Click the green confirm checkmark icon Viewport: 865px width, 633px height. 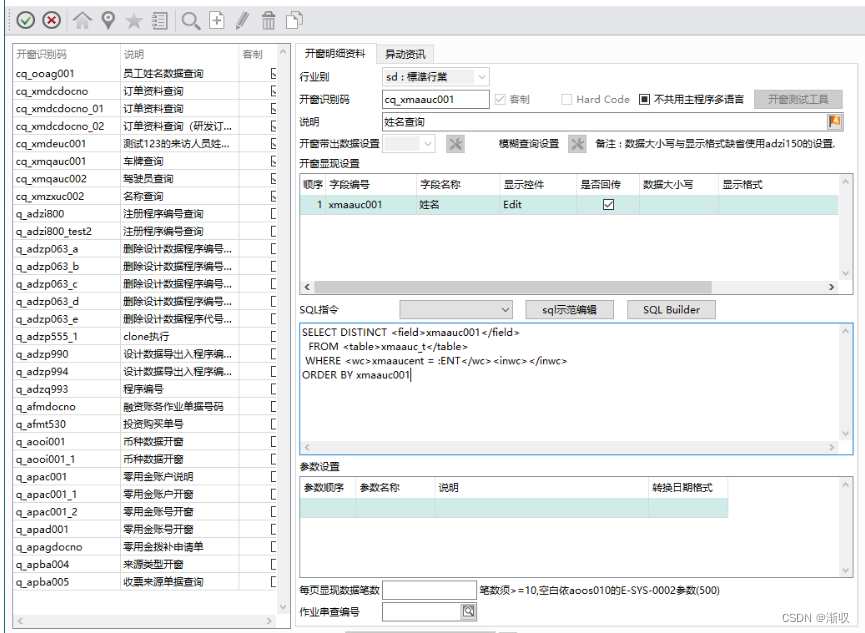(24, 20)
